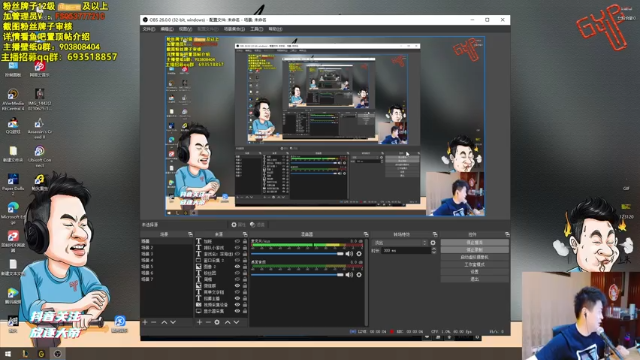Remove selected scene with the minus icon
Screen dimensions: 640x360
pos(153,322)
